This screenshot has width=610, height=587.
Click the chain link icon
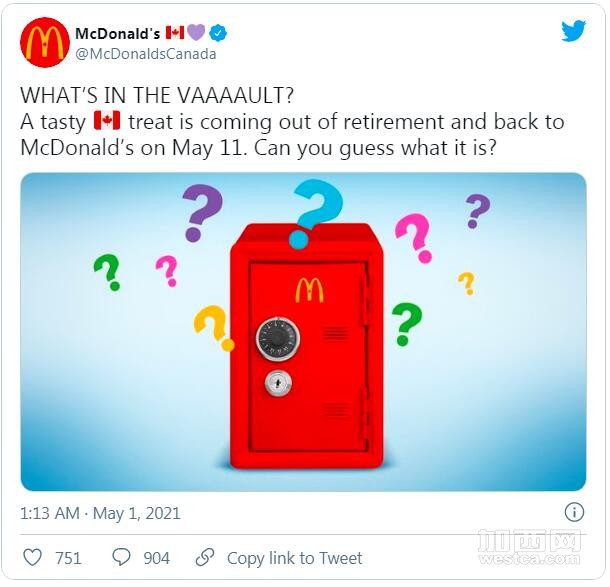(x=205, y=557)
